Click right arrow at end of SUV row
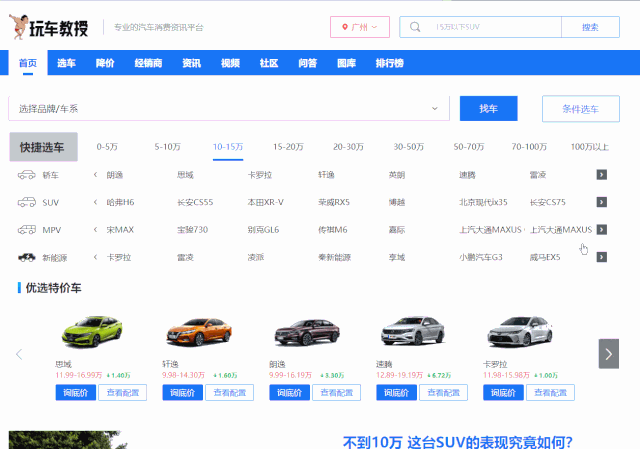Image resolution: width=640 pixels, height=449 pixels. tap(602, 202)
